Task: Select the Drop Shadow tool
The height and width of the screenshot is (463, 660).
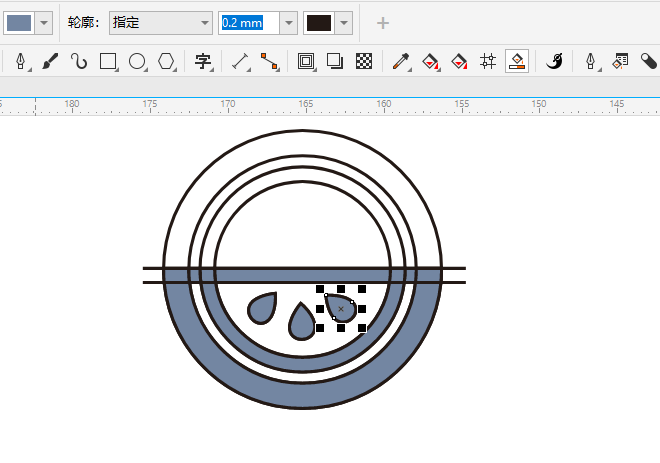Action: point(335,62)
